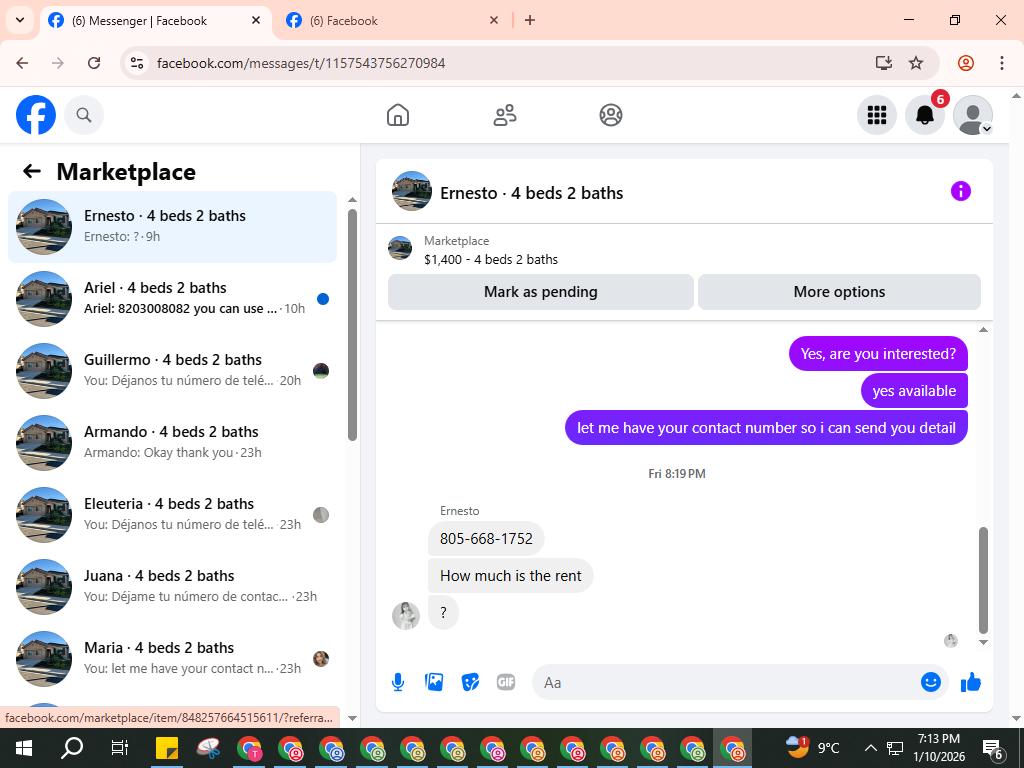The width and height of the screenshot is (1024, 768).
Task: View site information icon in the address bar
Action: tap(137, 63)
